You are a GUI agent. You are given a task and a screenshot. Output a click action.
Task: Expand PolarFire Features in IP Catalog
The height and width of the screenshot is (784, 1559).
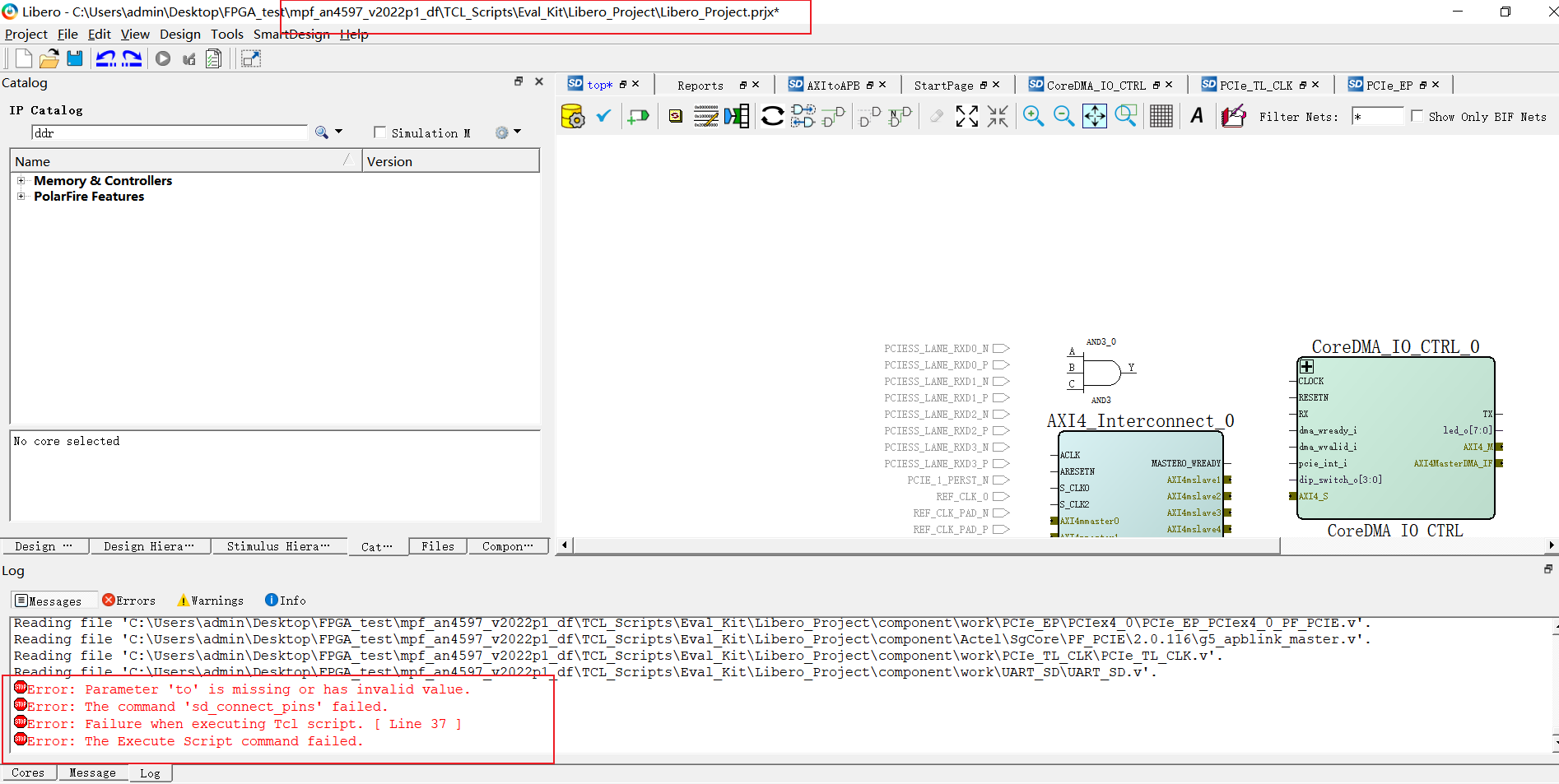21,197
